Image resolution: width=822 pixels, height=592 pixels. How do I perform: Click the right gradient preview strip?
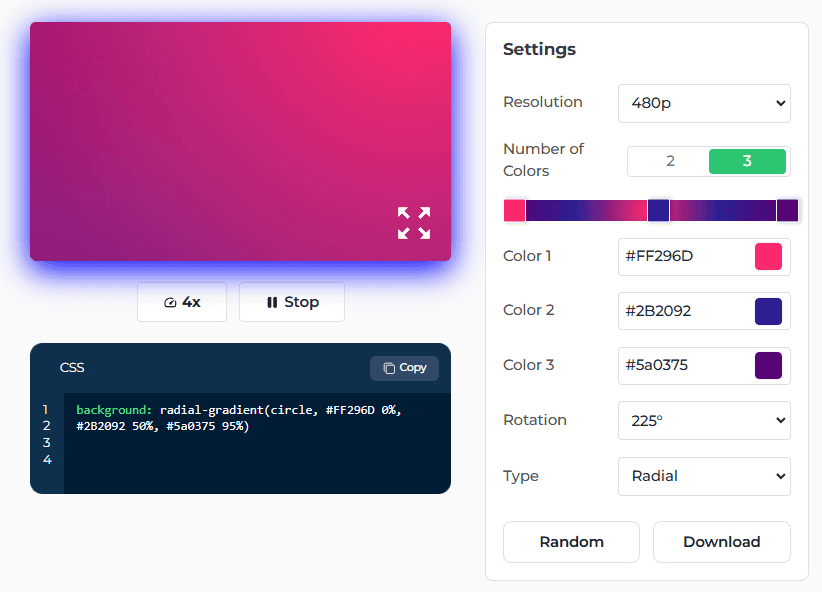[x=720, y=210]
